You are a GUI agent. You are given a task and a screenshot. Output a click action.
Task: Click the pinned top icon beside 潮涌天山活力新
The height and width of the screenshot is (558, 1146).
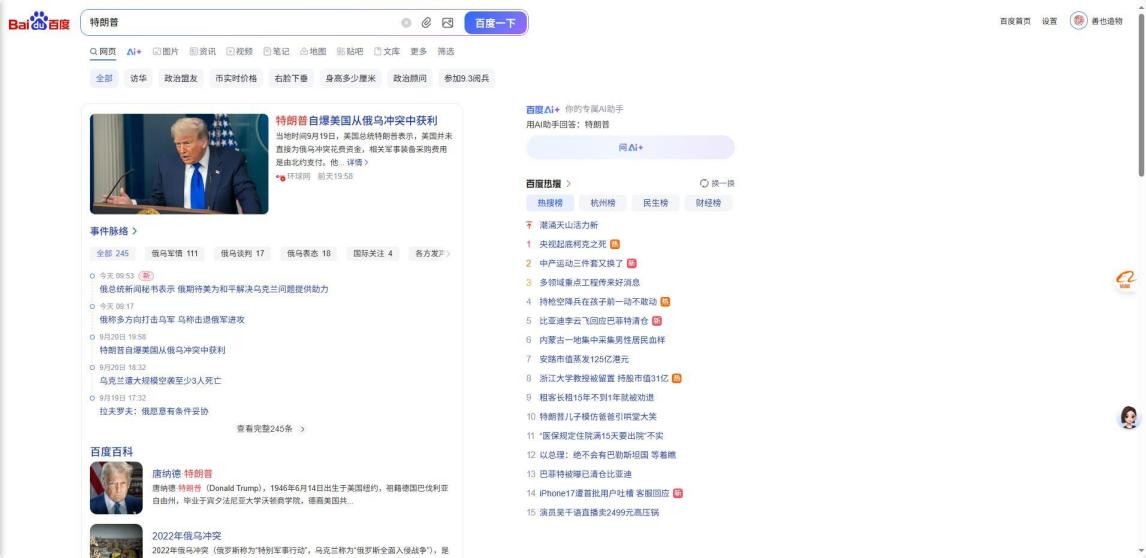point(529,225)
